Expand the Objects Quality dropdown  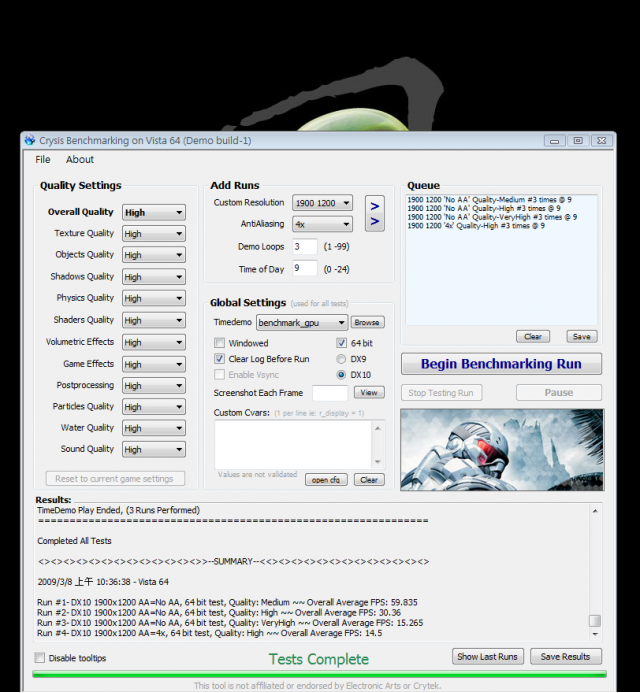pyautogui.click(x=154, y=255)
